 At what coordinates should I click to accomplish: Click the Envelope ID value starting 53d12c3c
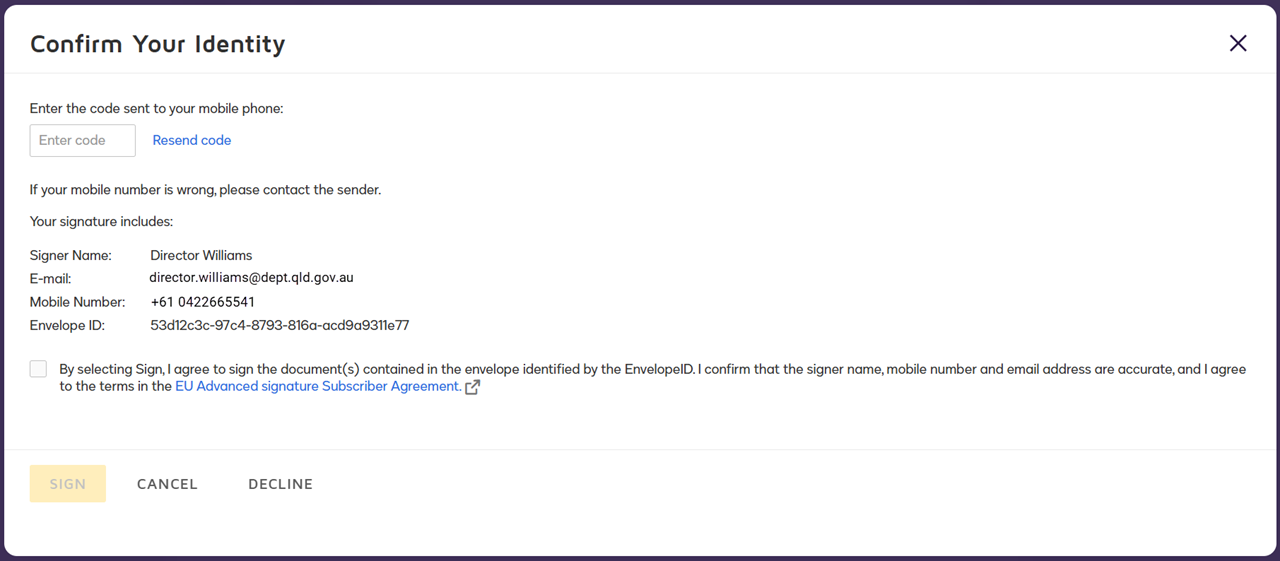(x=279, y=326)
